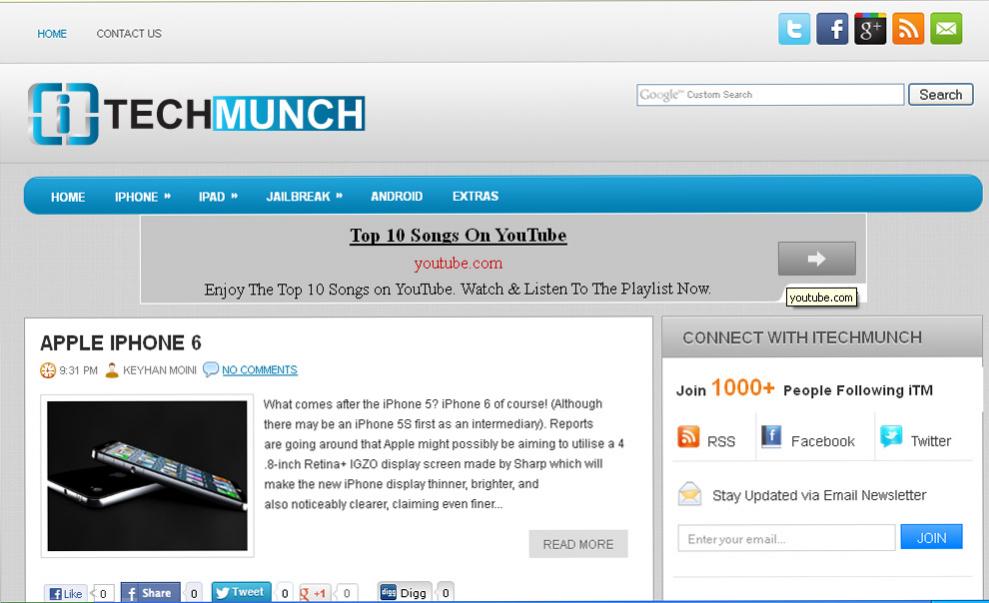Click the Facebook Like count bubble

point(101,594)
